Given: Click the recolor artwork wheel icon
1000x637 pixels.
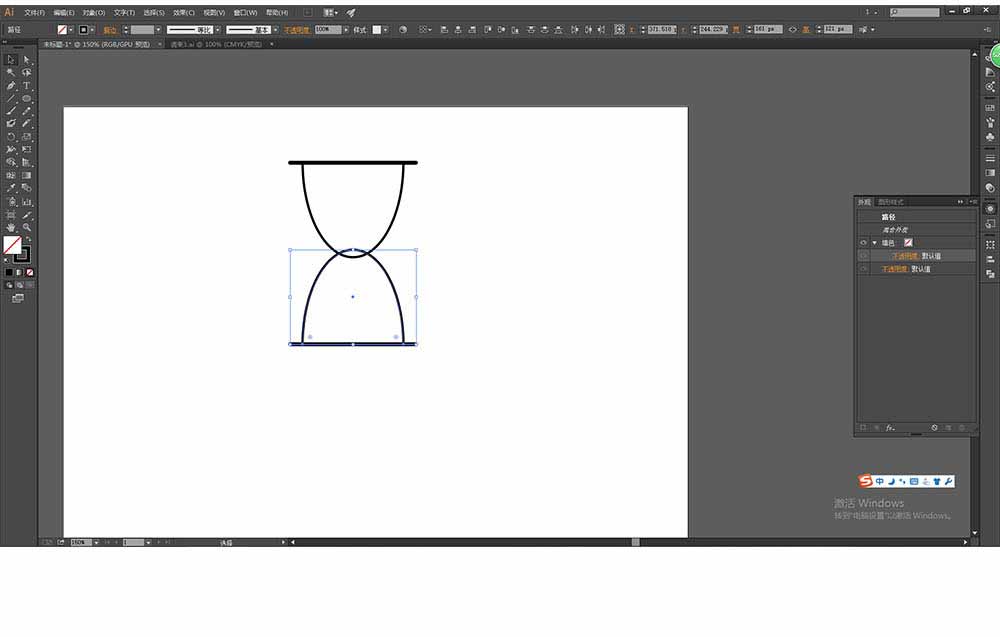Looking at the screenshot, I should (x=402, y=29).
